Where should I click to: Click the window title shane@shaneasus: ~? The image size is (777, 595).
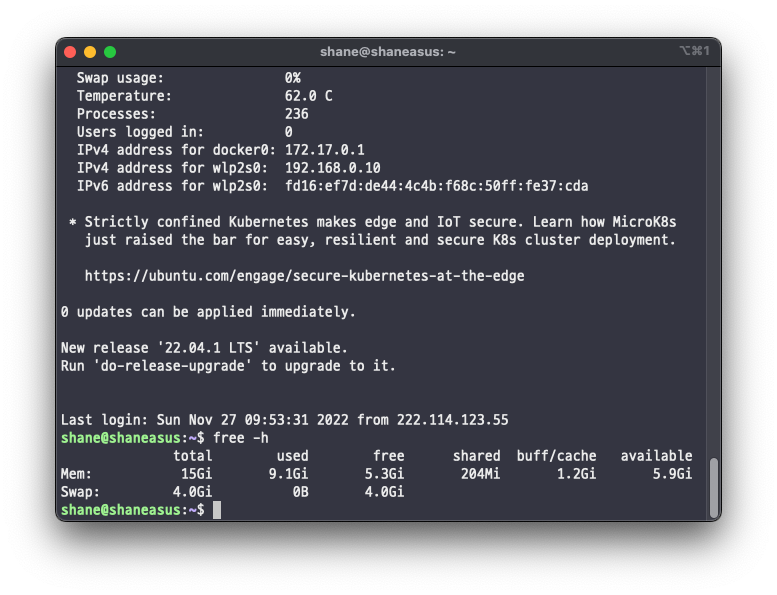(x=388, y=52)
